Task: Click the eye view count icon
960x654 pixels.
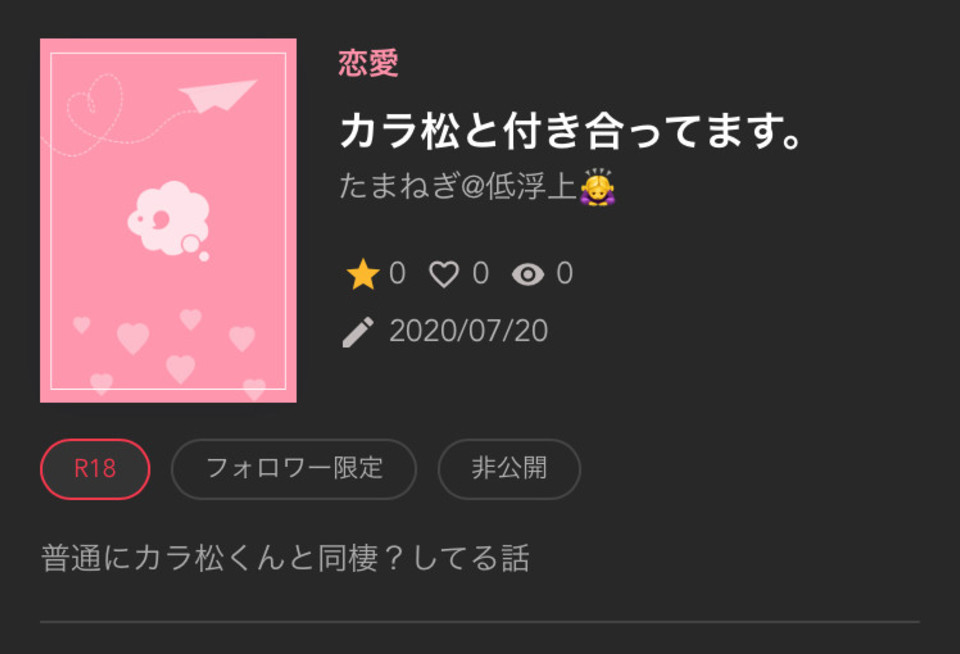Action: (528, 274)
